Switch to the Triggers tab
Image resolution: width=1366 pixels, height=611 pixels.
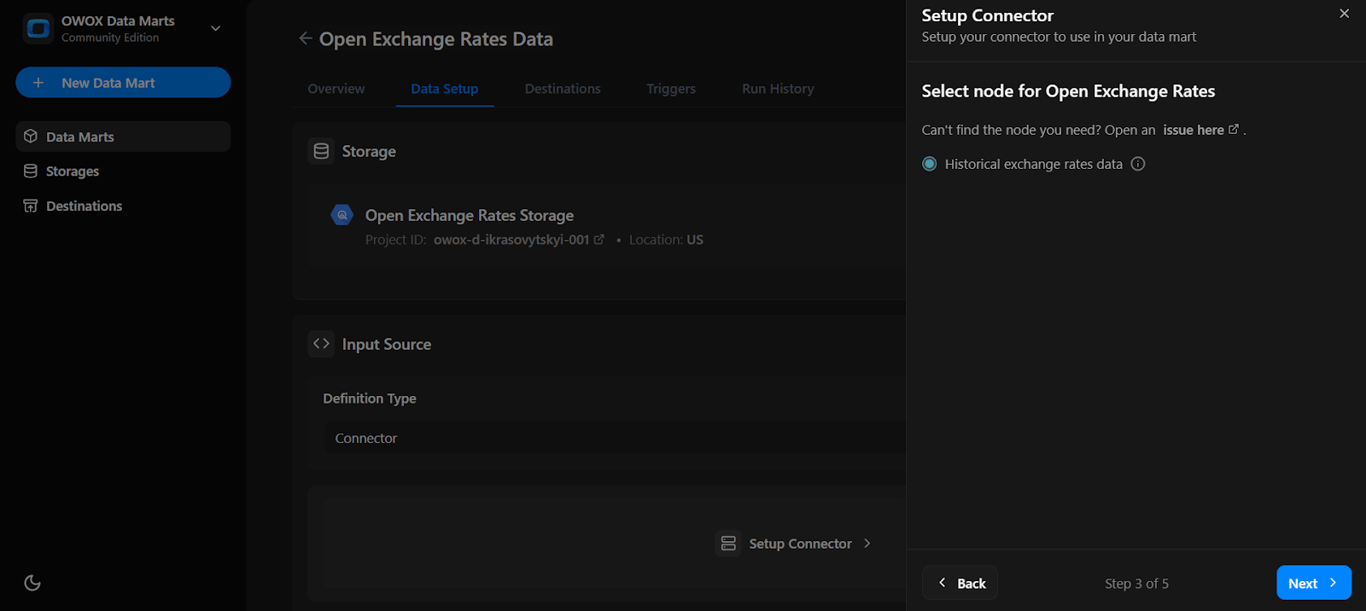click(x=671, y=89)
